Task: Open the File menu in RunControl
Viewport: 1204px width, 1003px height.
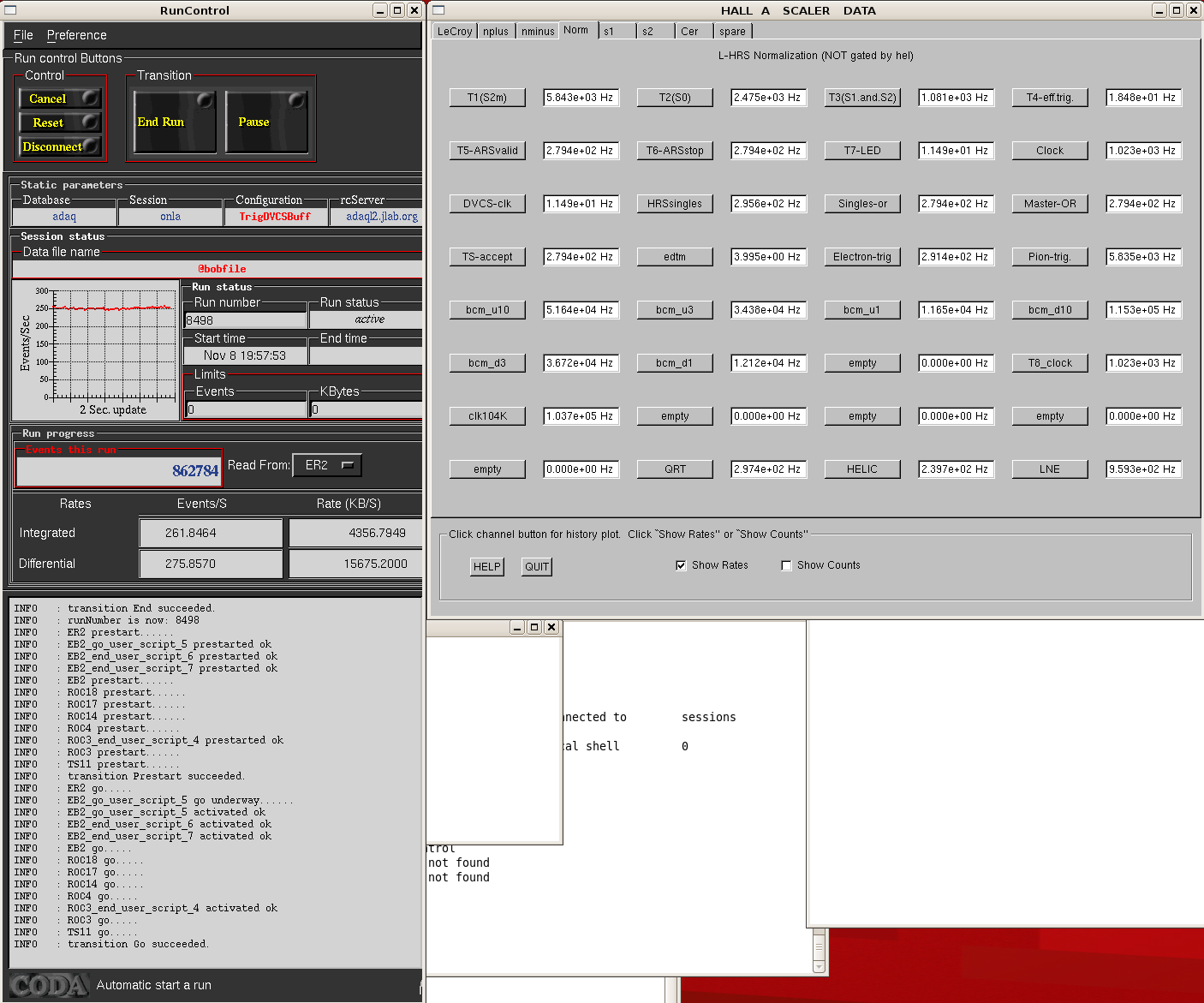Action: (23, 35)
